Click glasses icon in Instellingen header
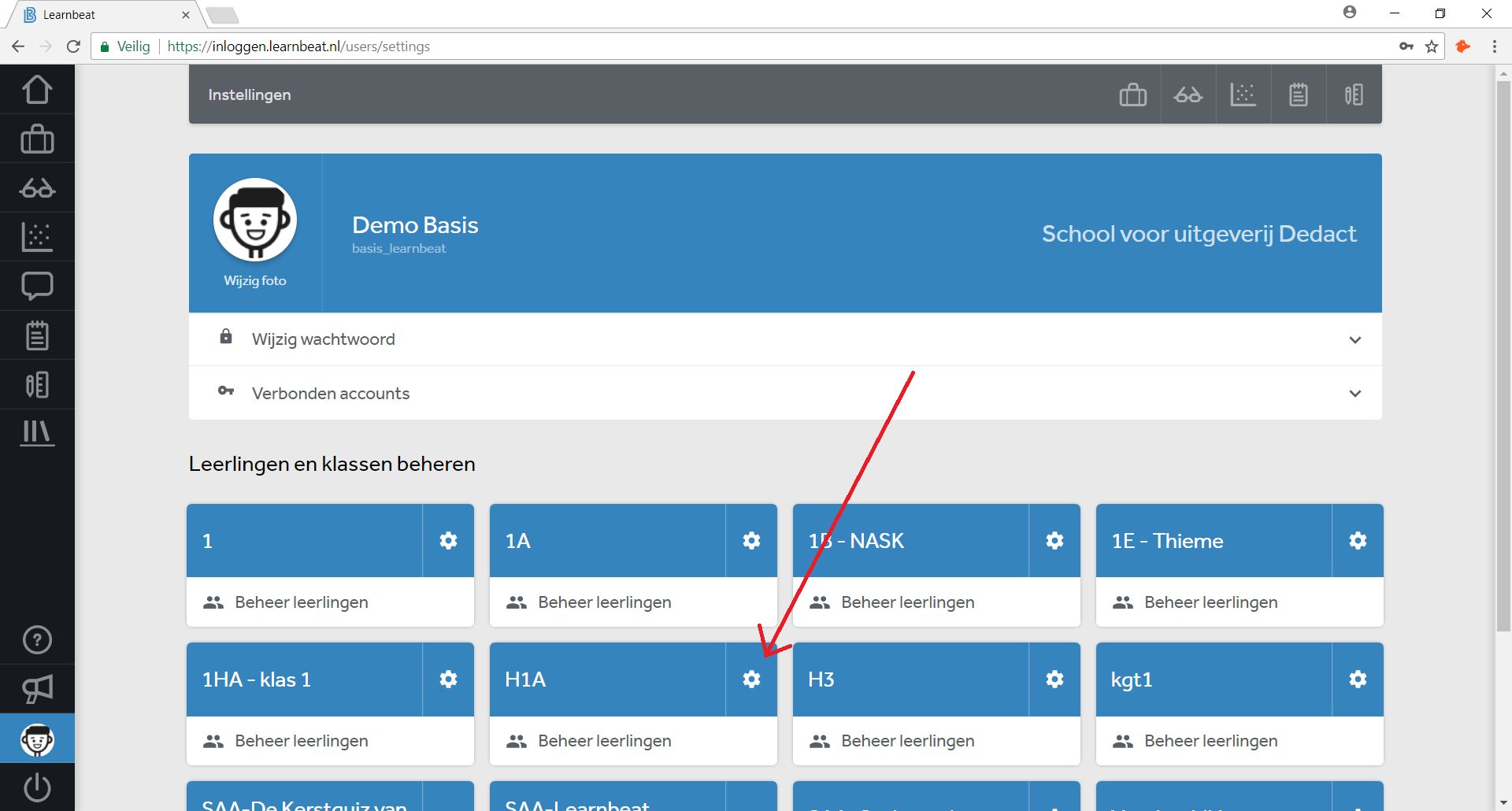The image size is (1512, 811). coord(1188,95)
